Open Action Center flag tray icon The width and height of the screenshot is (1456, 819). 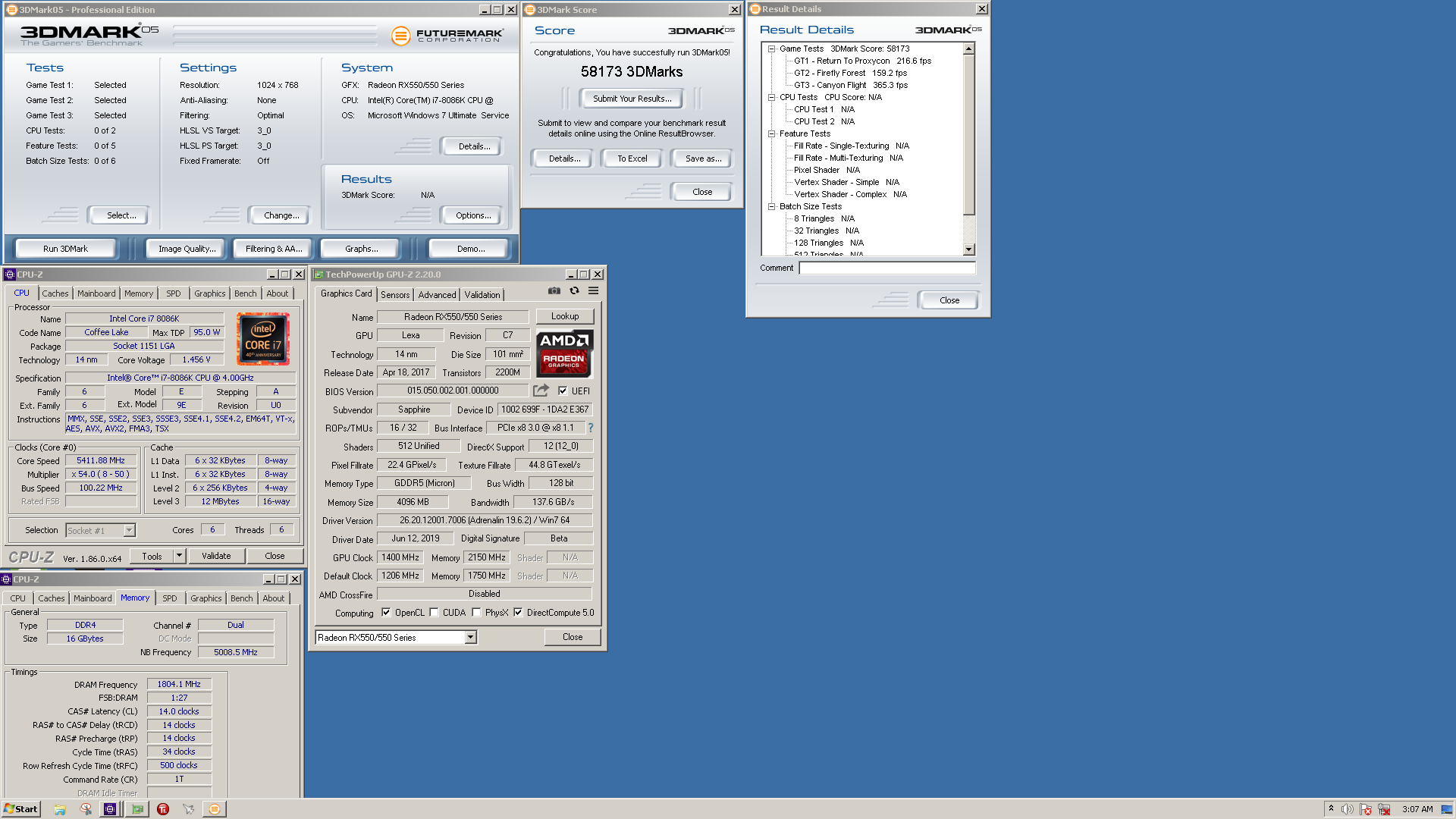tap(1366, 809)
